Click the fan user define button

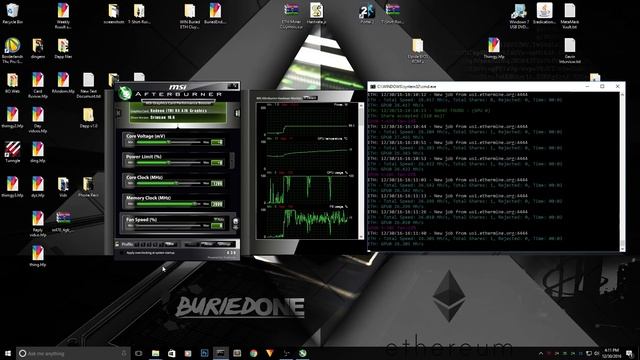pos(236,221)
